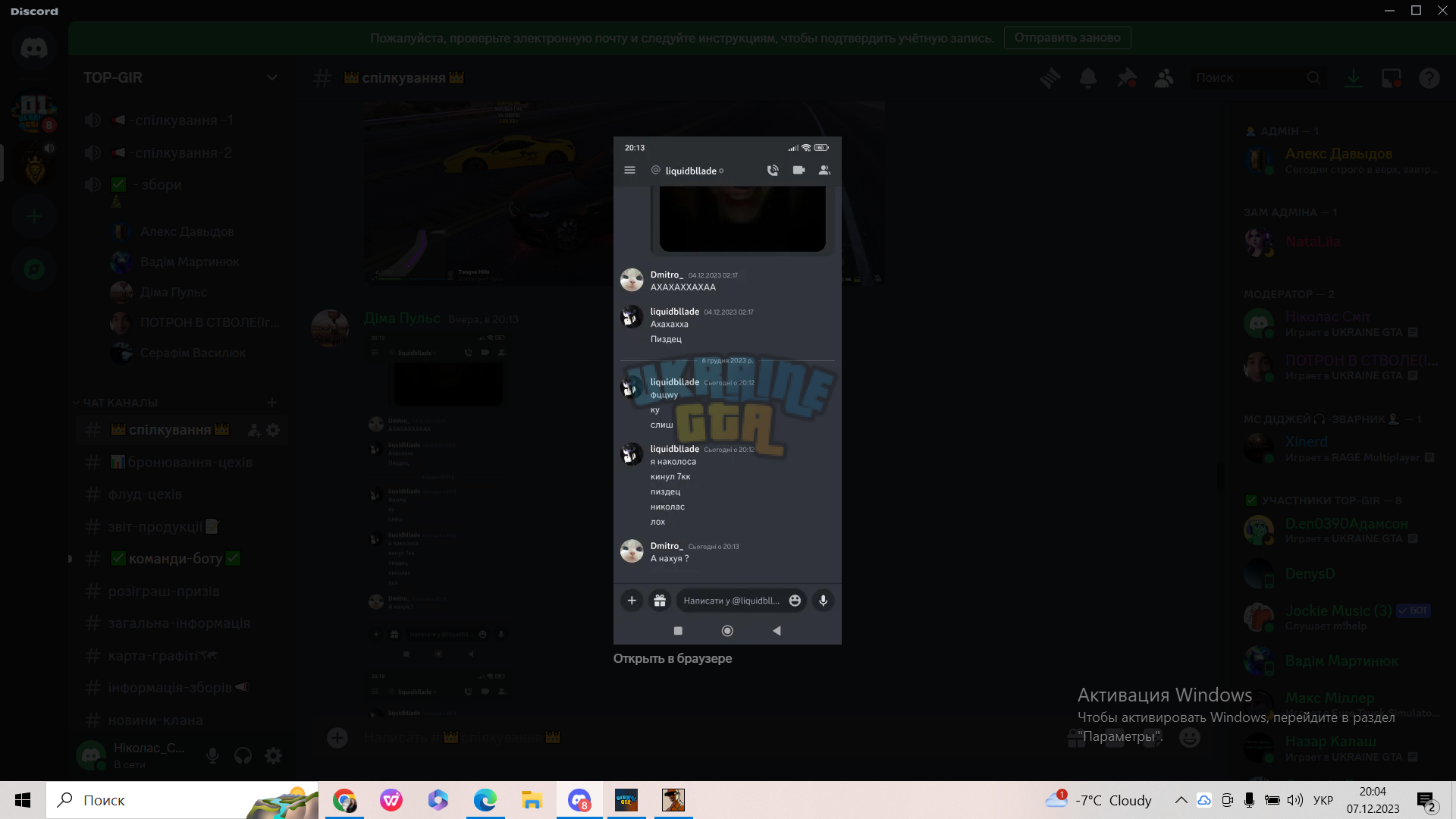Open attachment plus button in message bar
This screenshot has width=1456, height=819.
(x=337, y=737)
